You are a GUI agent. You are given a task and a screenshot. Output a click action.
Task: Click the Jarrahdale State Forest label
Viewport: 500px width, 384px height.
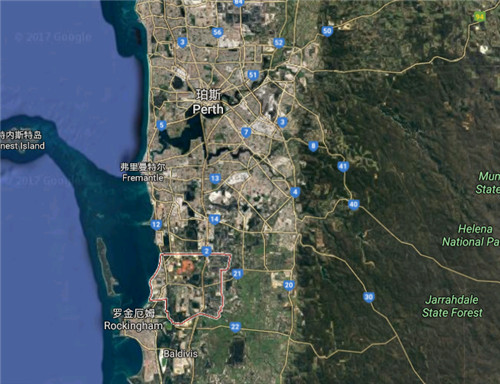coord(452,306)
